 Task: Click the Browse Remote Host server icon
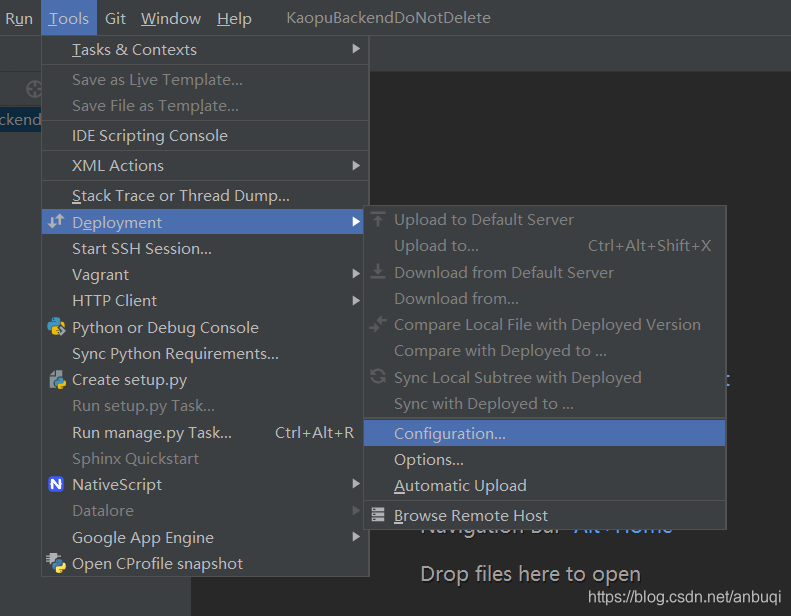[378, 515]
